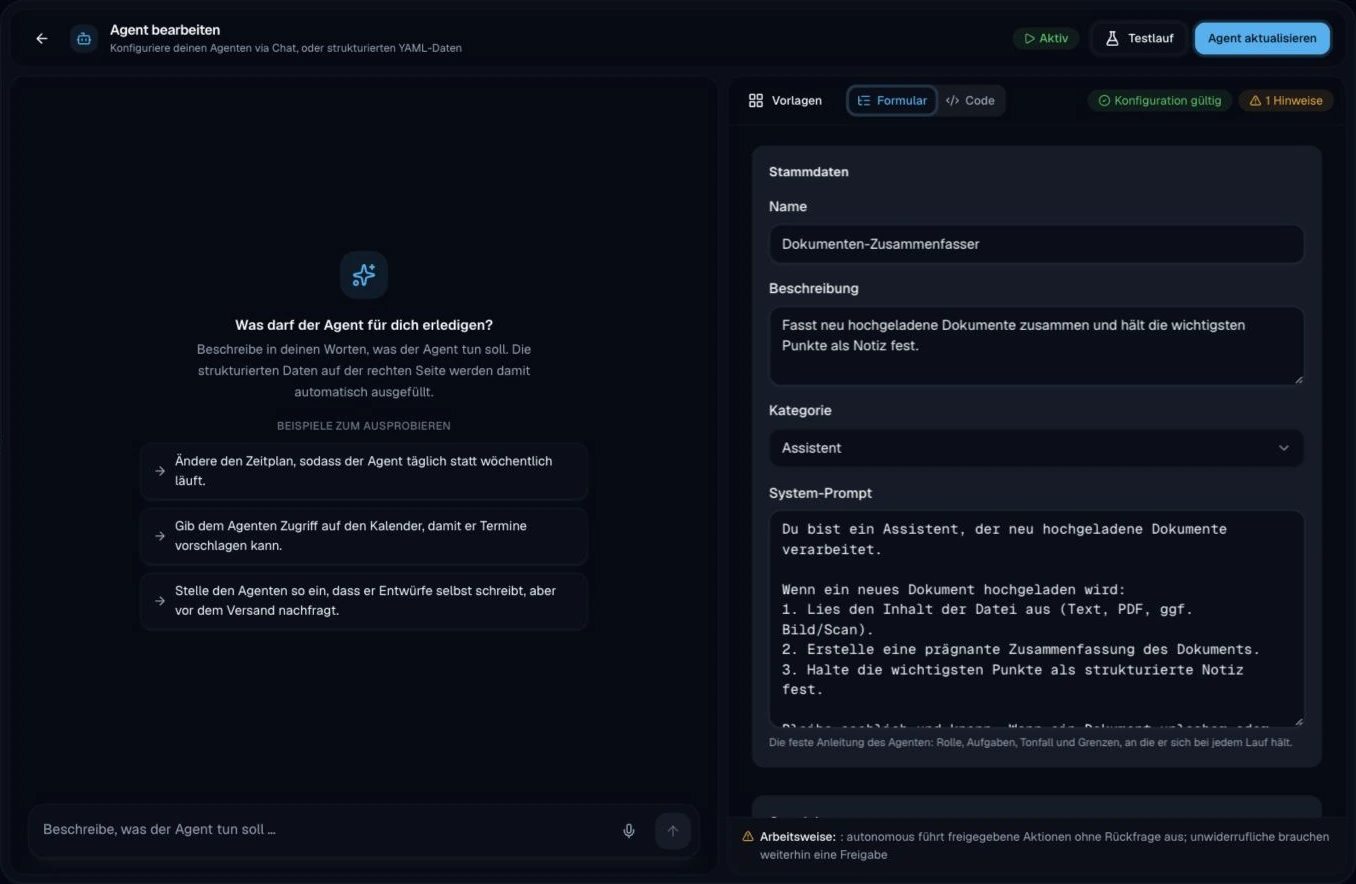1356x884 pixels.
Task: Click into the Beschreibung text area
Action: pyautogui.click(x=1036, y=346)
